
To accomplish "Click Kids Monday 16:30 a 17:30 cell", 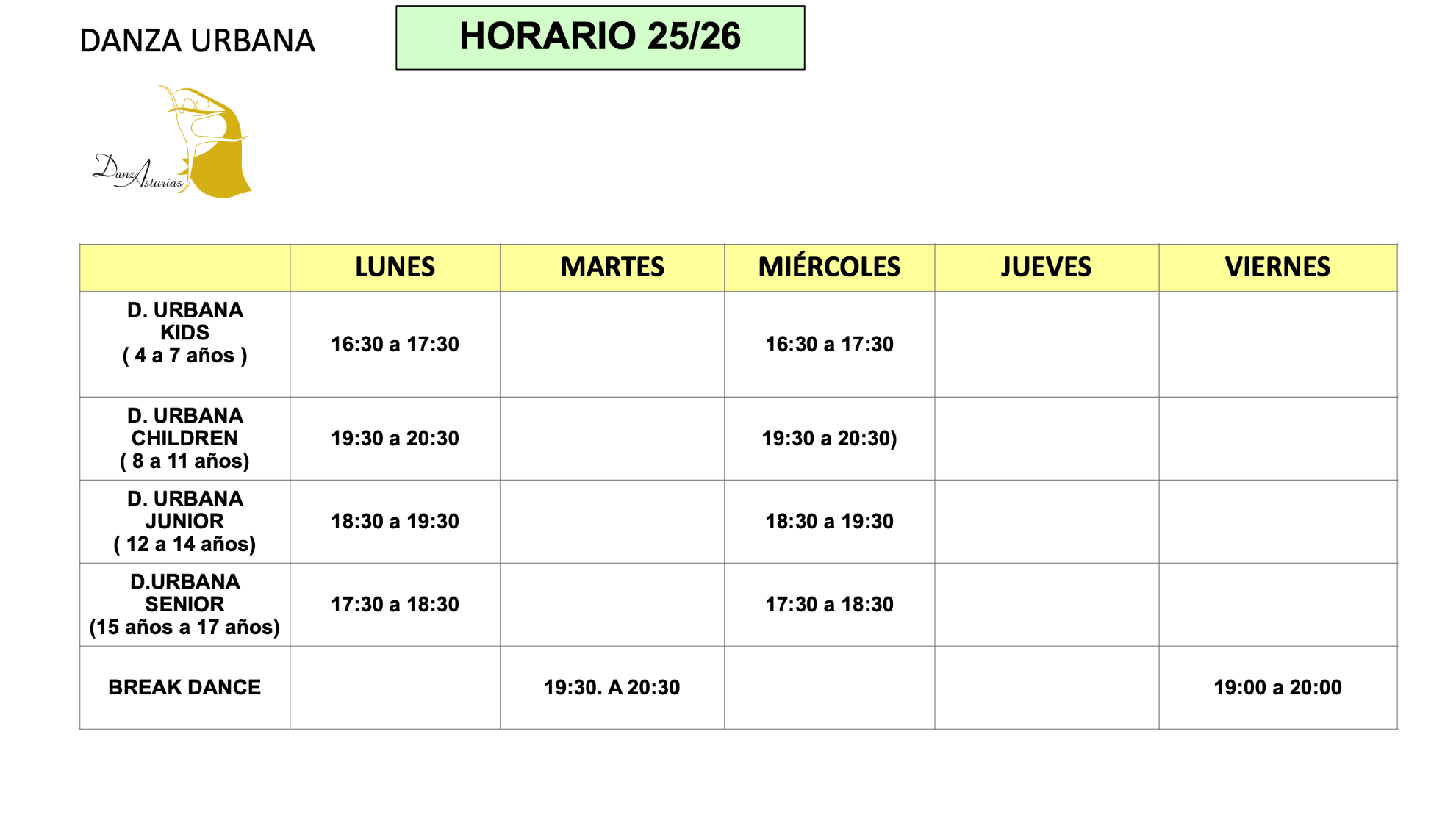I will pyautogui.click(x=395, y=344).
